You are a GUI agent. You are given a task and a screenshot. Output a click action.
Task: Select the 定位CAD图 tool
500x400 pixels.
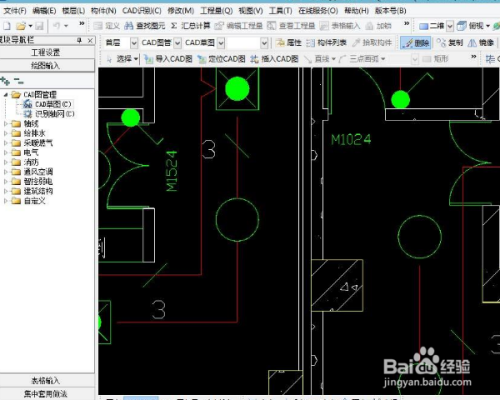pyautogui.click(x=221, y=59)
